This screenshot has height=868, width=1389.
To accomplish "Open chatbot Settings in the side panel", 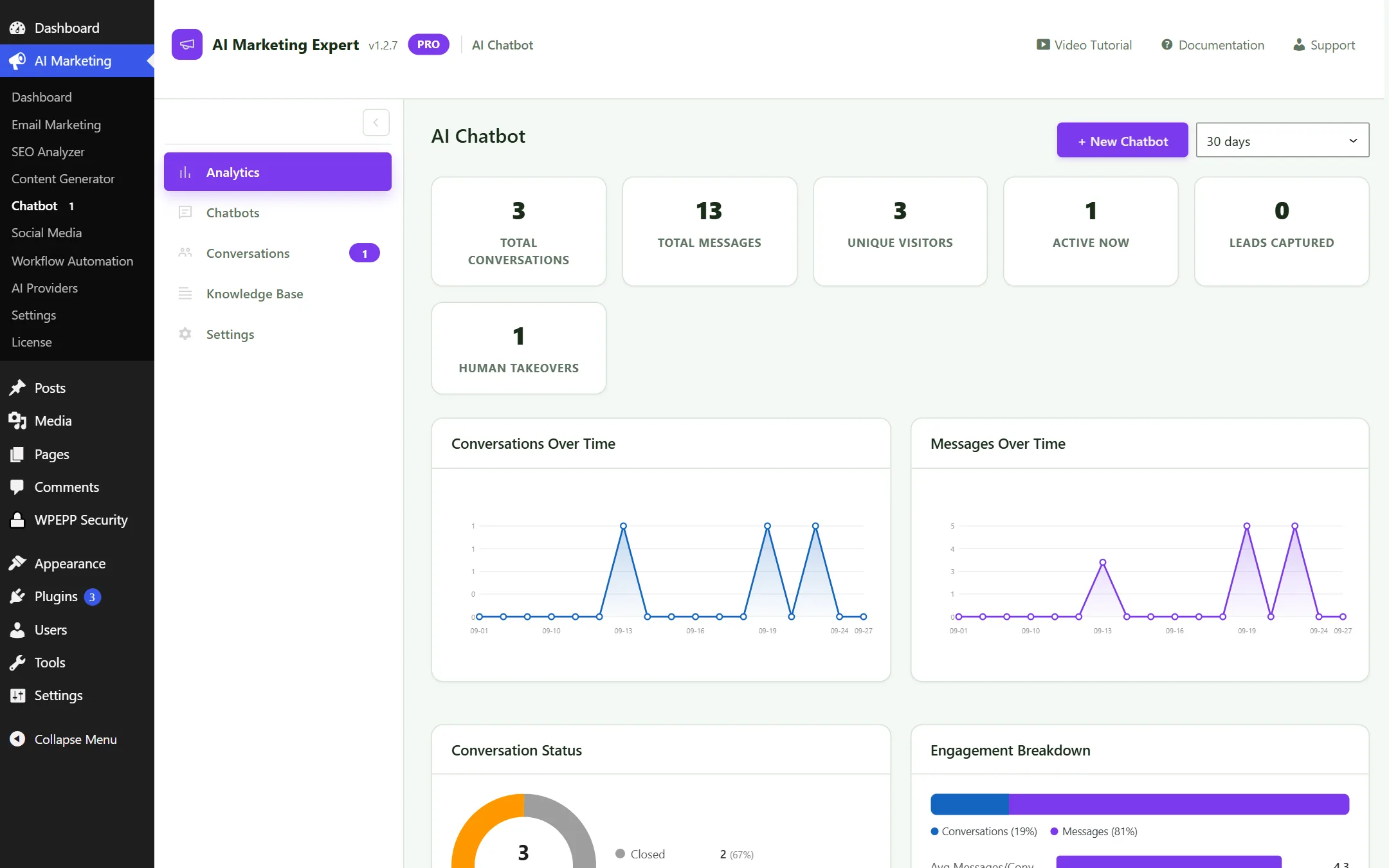I will click(277, 334).
